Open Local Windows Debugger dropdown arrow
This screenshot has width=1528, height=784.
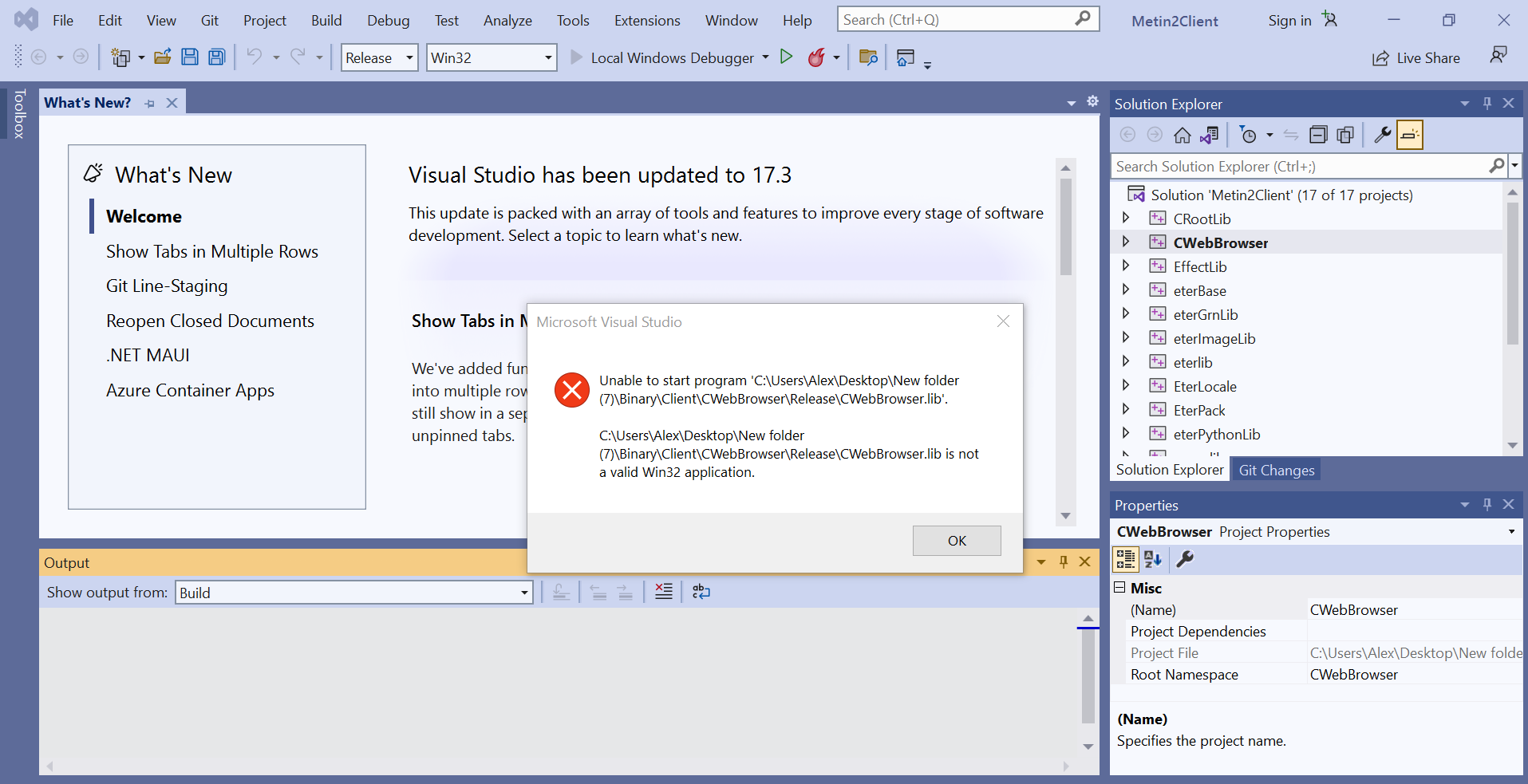pos(765,57)
